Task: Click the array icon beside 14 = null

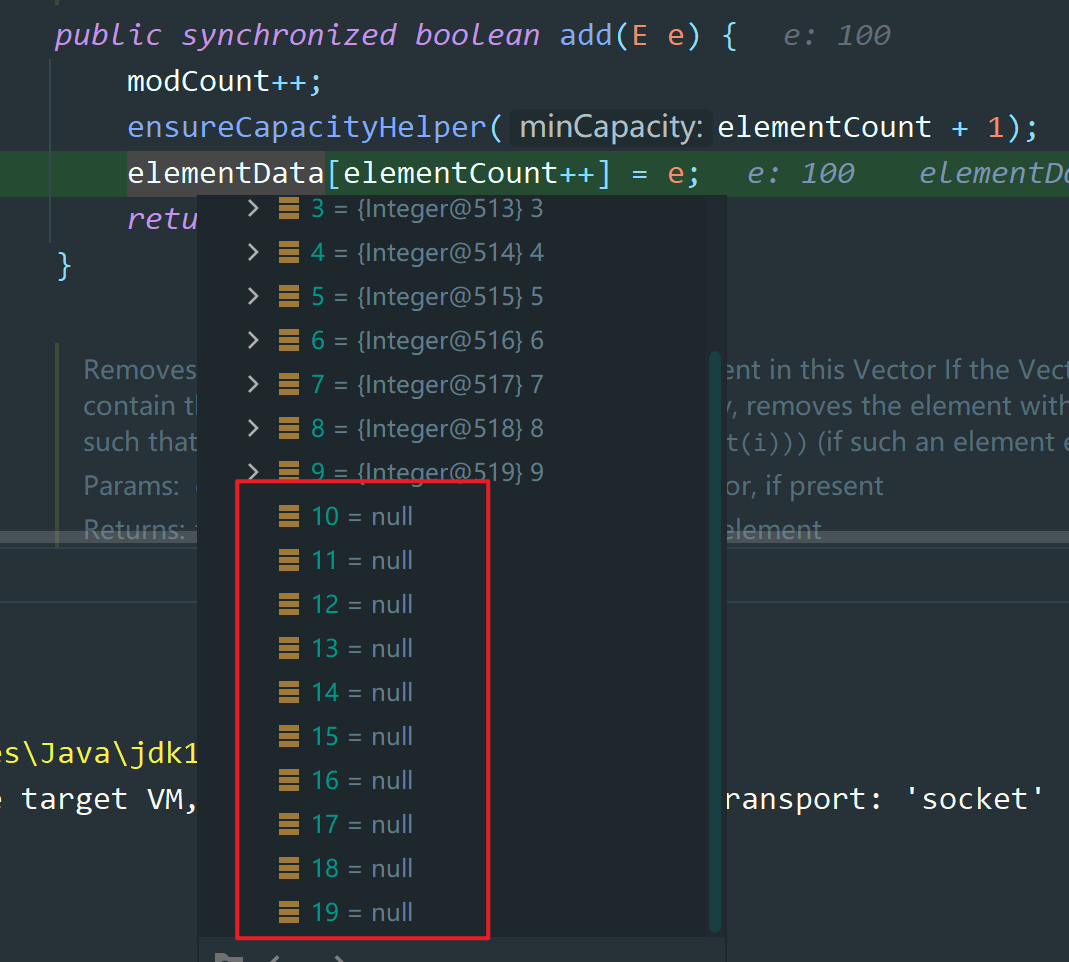Action: [289, 692]
